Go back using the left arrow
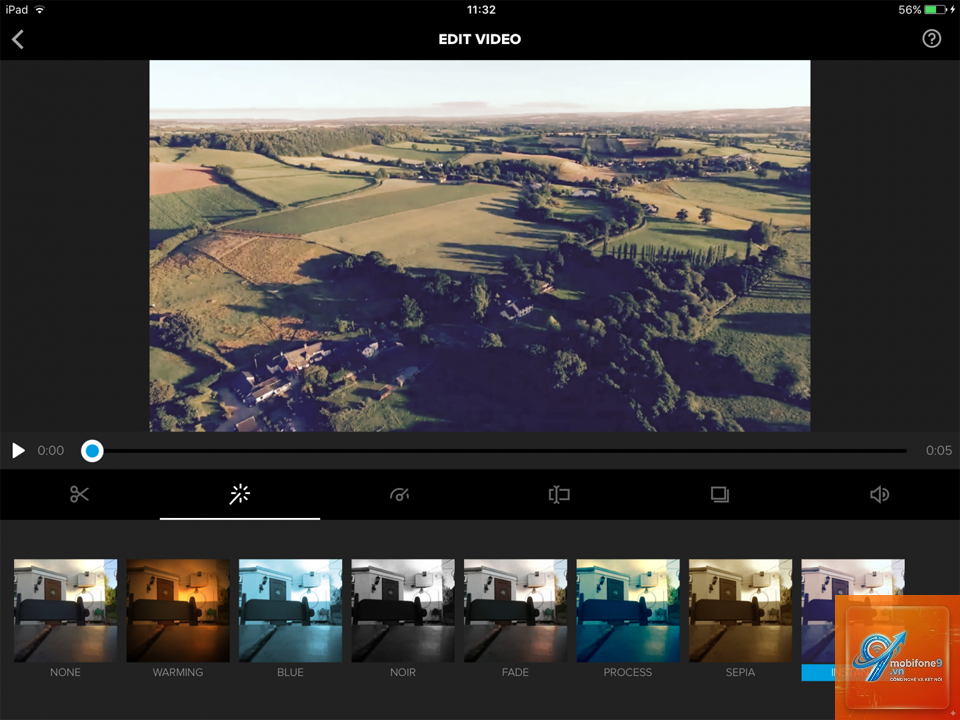 18,40
